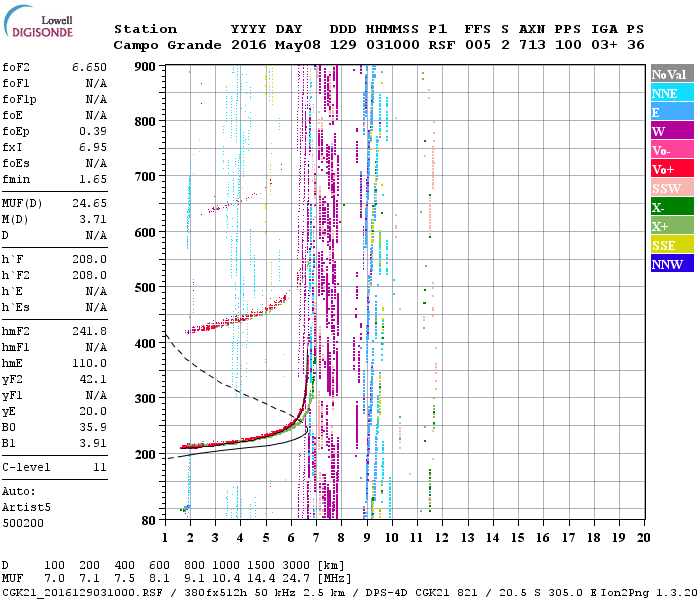Click the IGA value 03+

(x=604, y=45)
